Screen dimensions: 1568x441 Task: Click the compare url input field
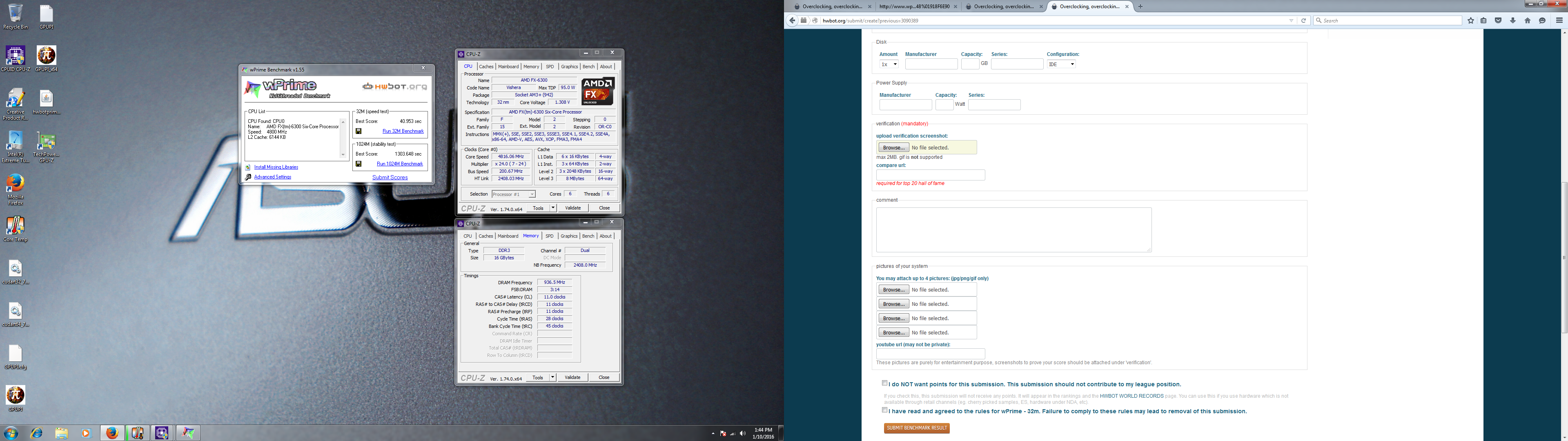pyautogui.click(x=930, y=175)
